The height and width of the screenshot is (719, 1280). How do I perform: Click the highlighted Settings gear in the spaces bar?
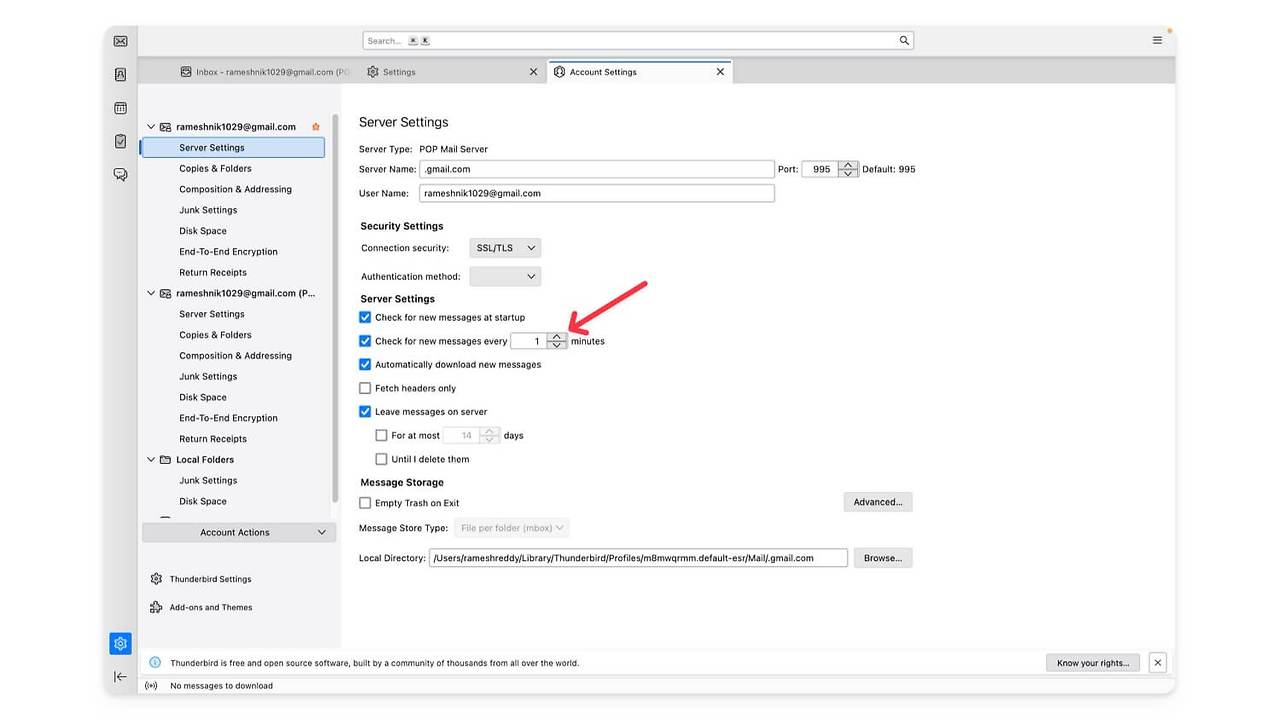[x=120, y=643]
